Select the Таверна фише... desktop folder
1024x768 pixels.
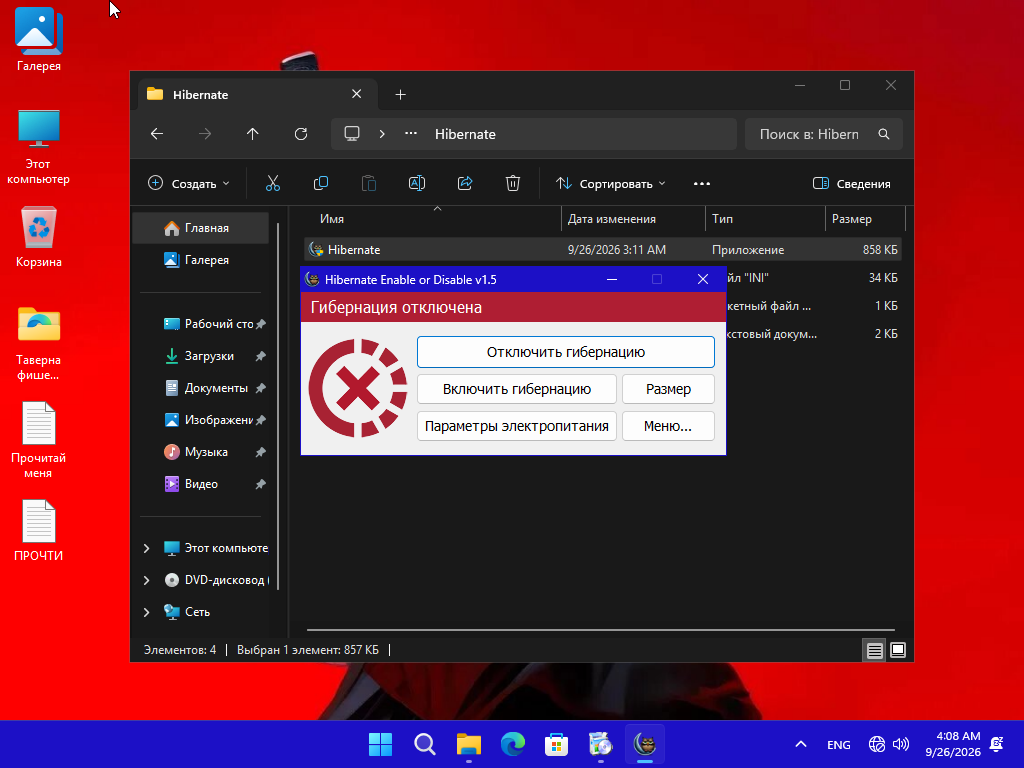point(39,342)
